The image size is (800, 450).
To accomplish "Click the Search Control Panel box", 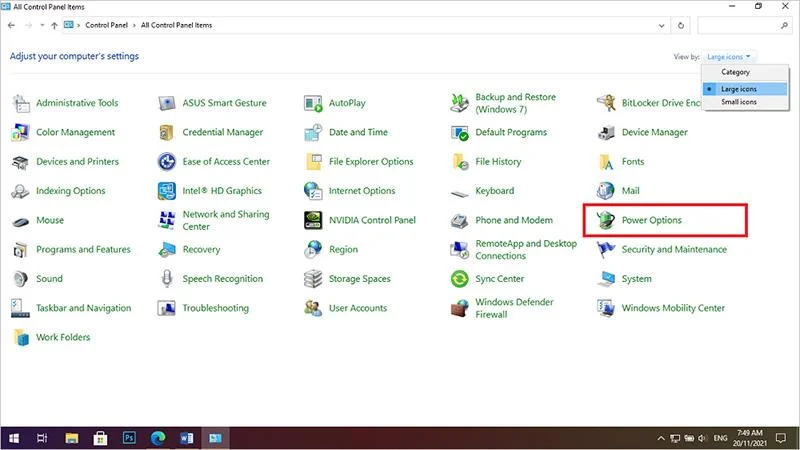I will click(745, 26).
